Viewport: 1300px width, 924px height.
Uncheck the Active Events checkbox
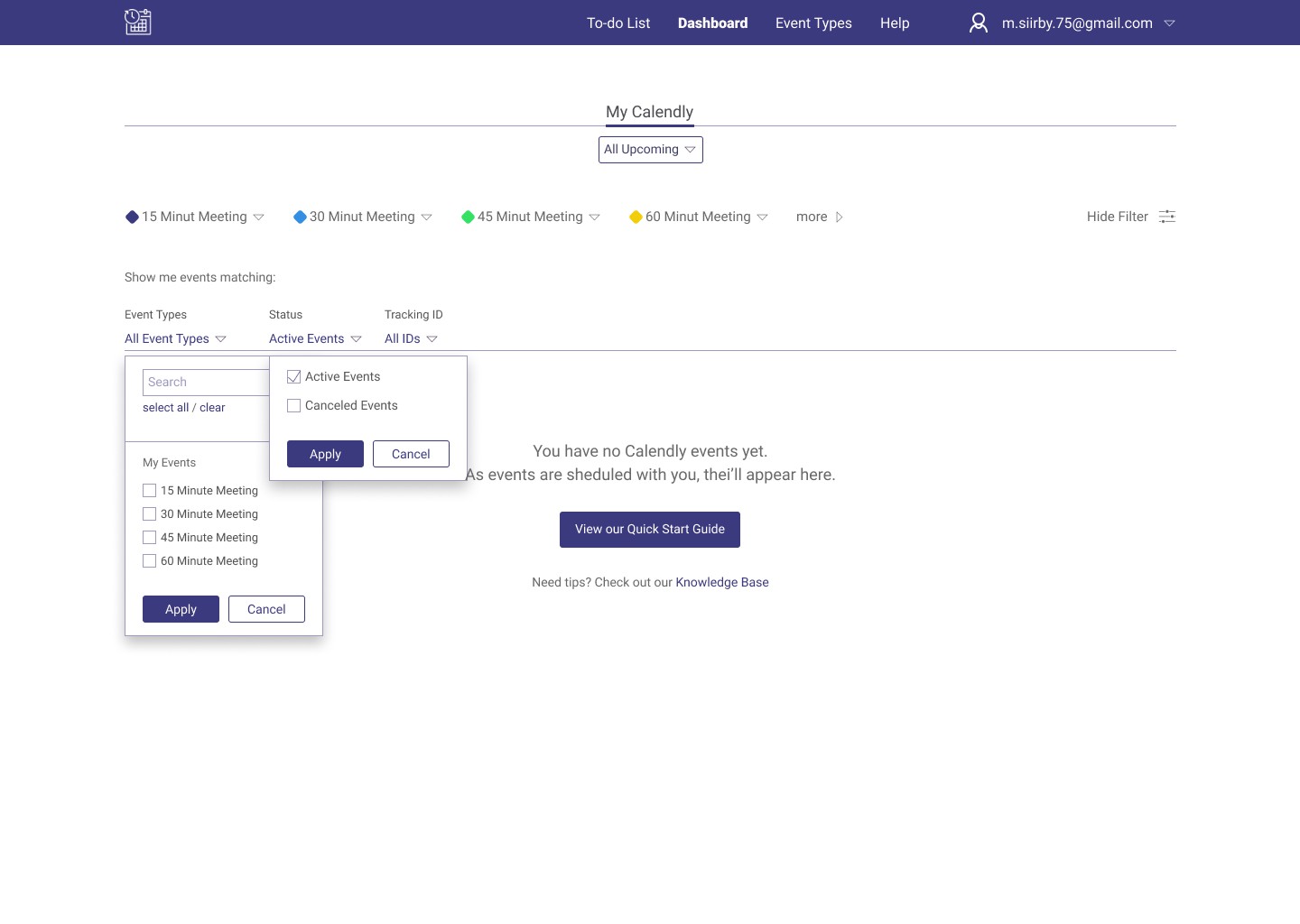pyautogui.click(x=293, y=377)
